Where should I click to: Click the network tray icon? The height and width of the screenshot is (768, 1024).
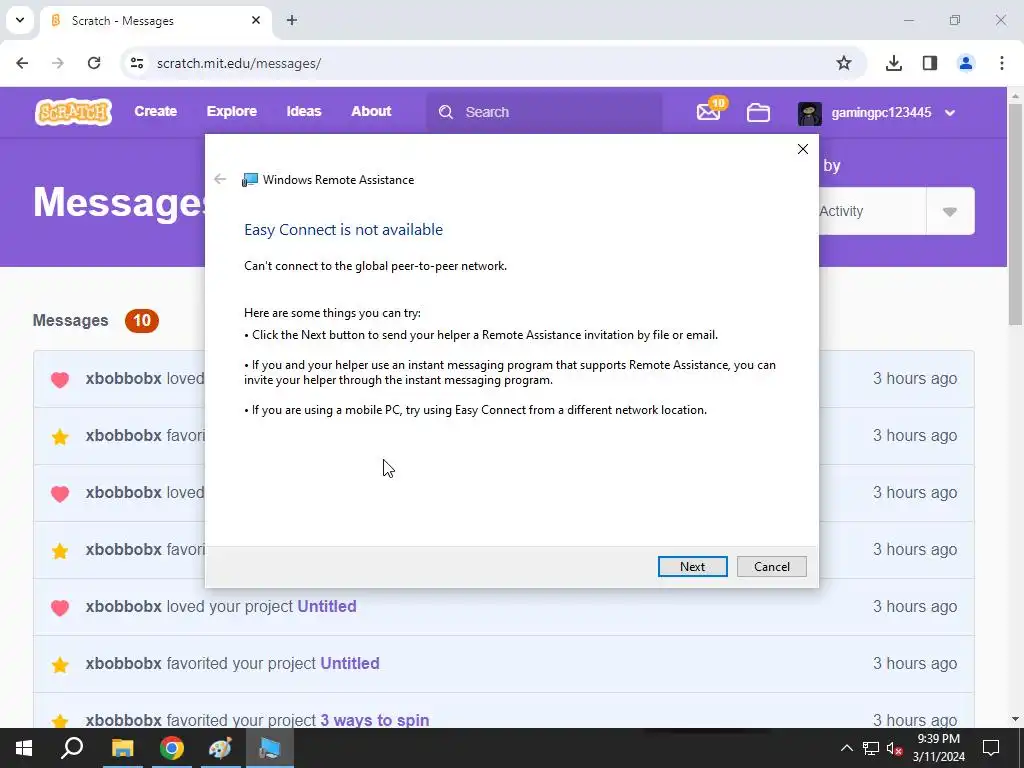tap(871, 748)
